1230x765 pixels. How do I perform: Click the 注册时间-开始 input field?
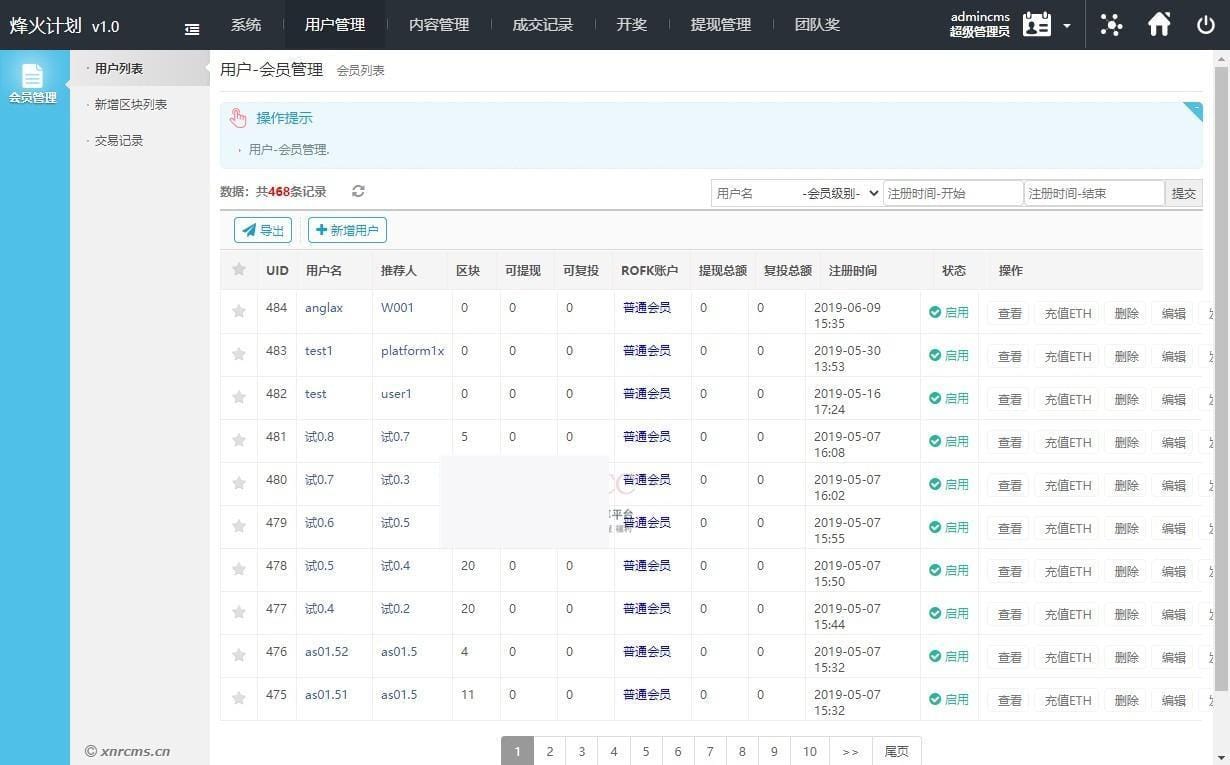(x=950, y=192)
